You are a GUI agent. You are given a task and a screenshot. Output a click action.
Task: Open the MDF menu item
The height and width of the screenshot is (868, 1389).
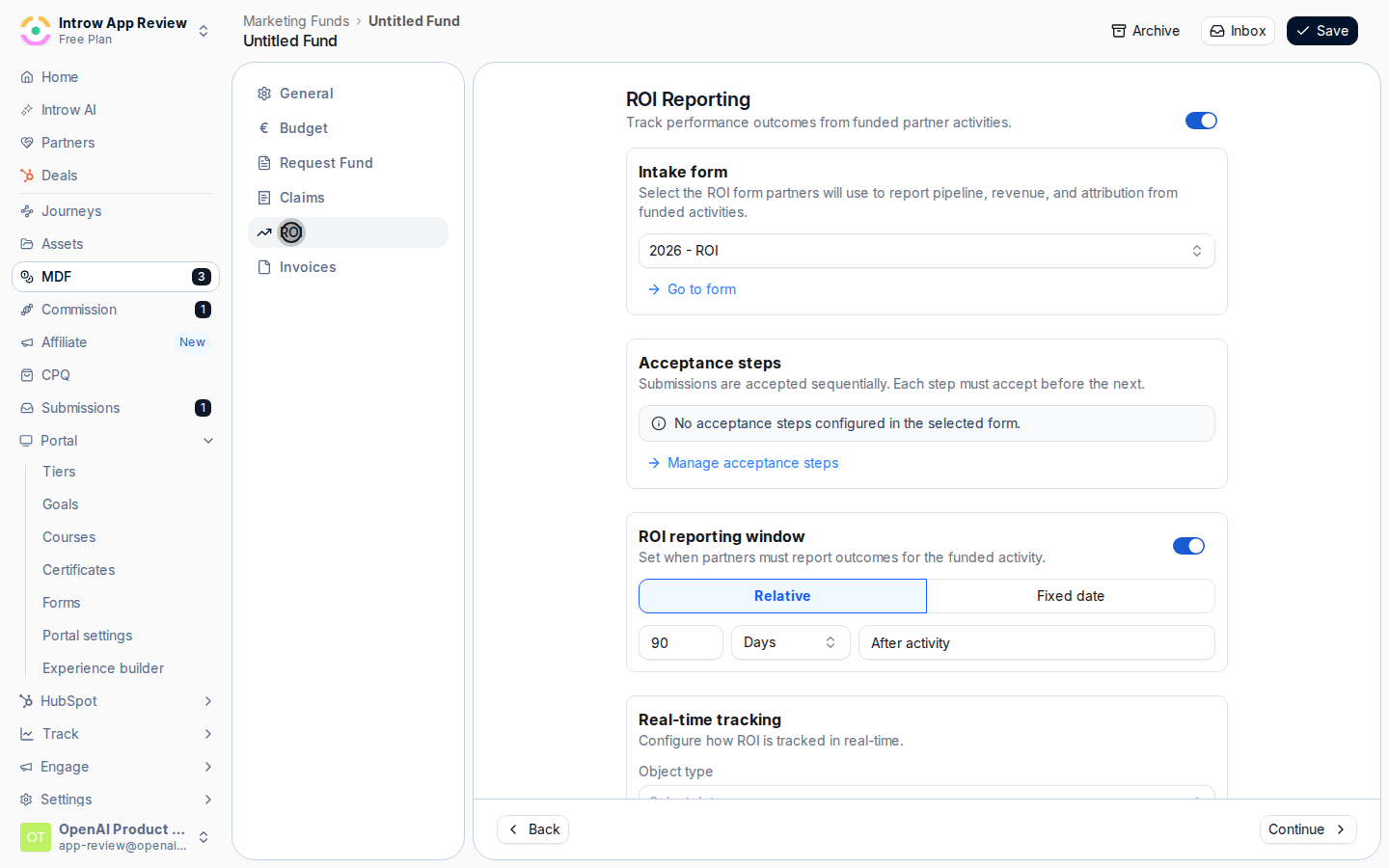(116, 277)
